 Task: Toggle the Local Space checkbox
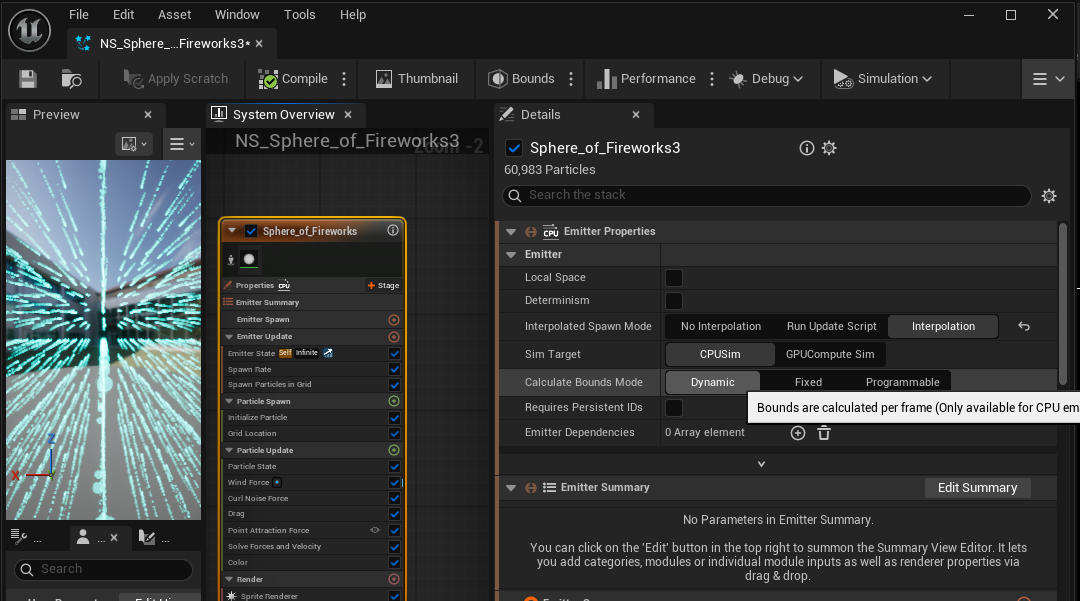(674, 278)
